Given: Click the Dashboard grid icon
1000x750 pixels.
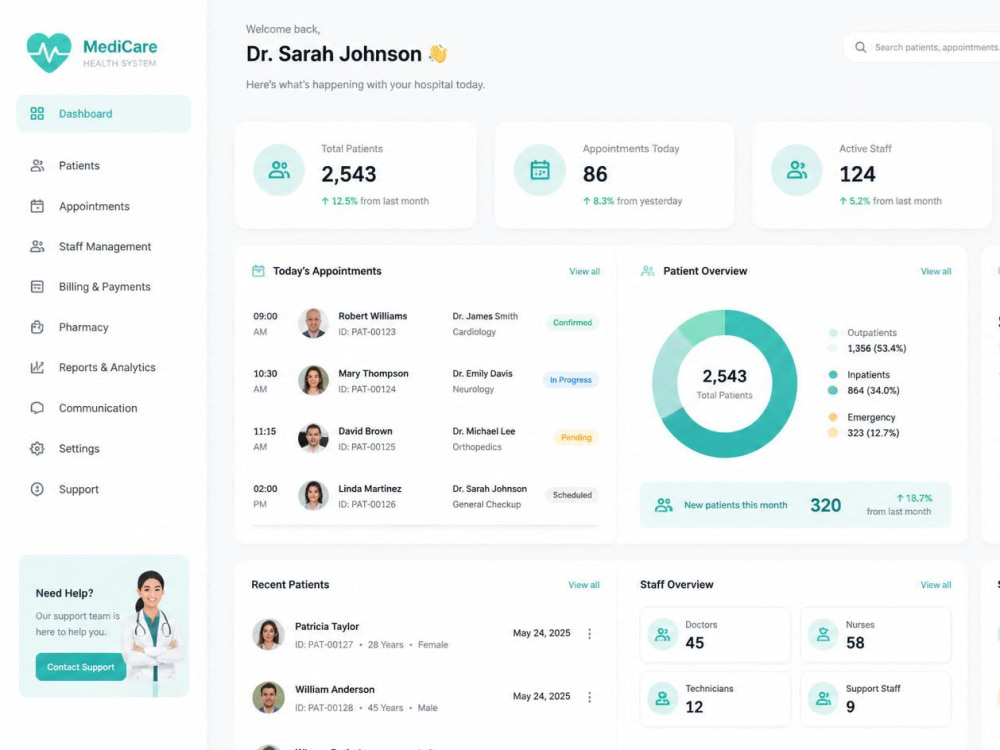Looking at the screenshot, I should [x=37, y=114].
